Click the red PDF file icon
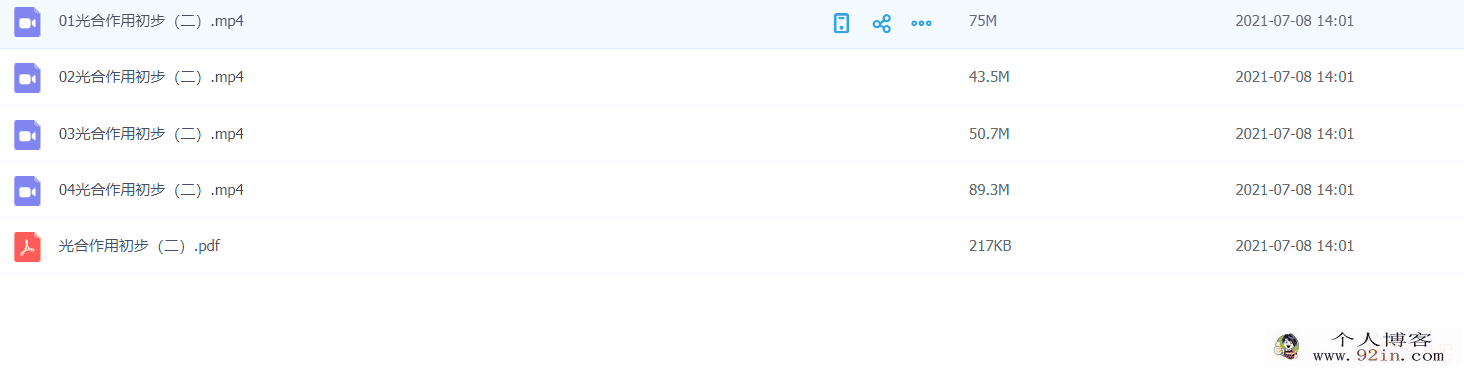This screenshot has height=369, width=1464. pos(27,246)
